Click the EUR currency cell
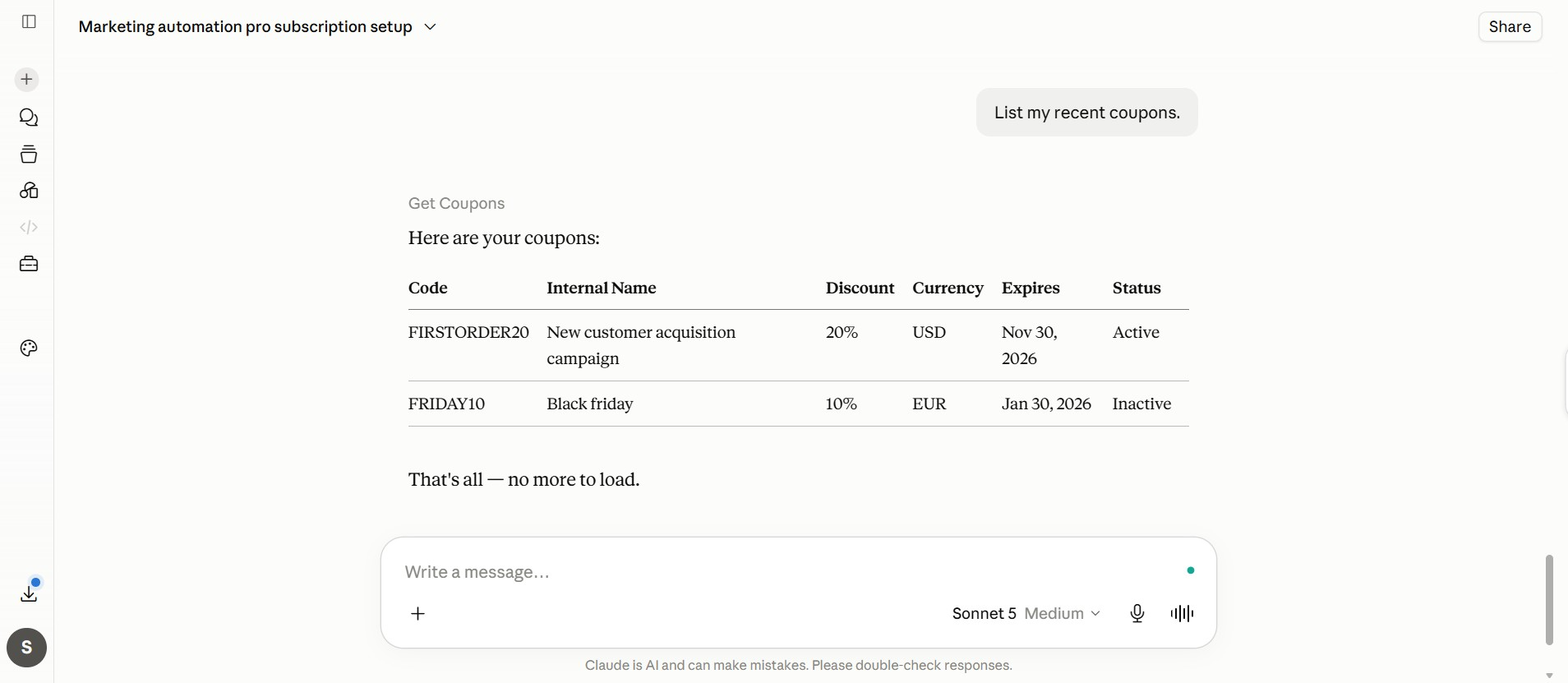The width and height of the screenshot is (1568, 683). click(x=929, y=404)
